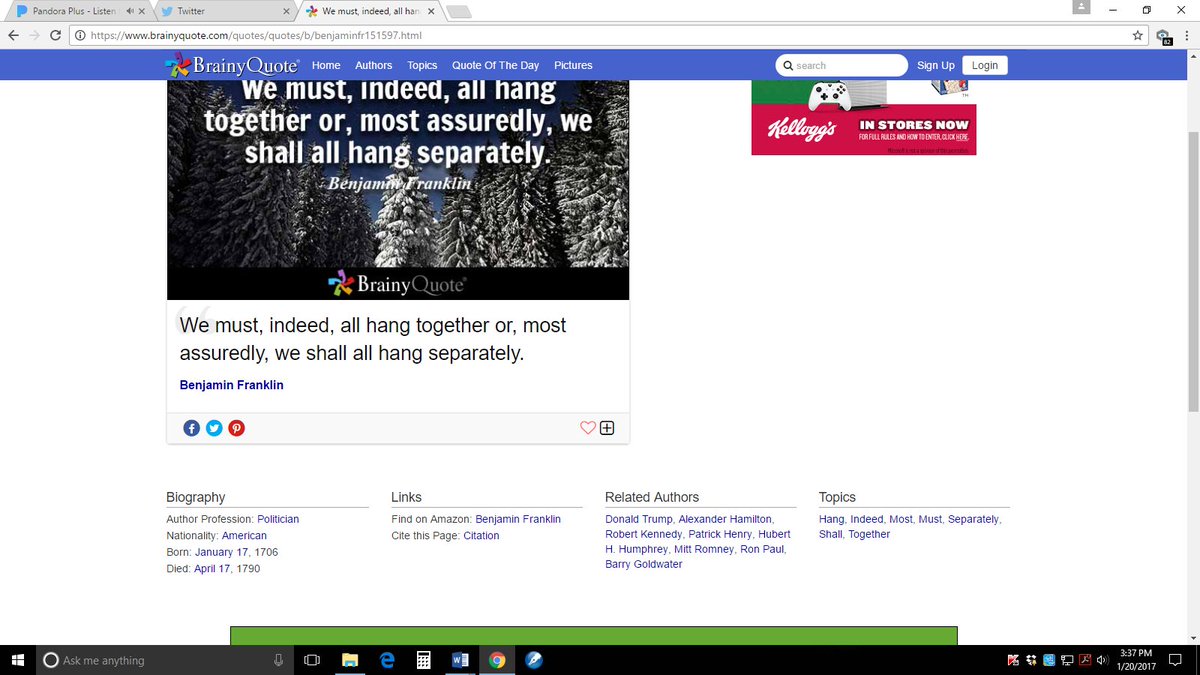The height and width of the screenshot is (675, 1200).
Task: Select the 'We must, indeed, all hang' tab
Action: click(x=370, y=11)
